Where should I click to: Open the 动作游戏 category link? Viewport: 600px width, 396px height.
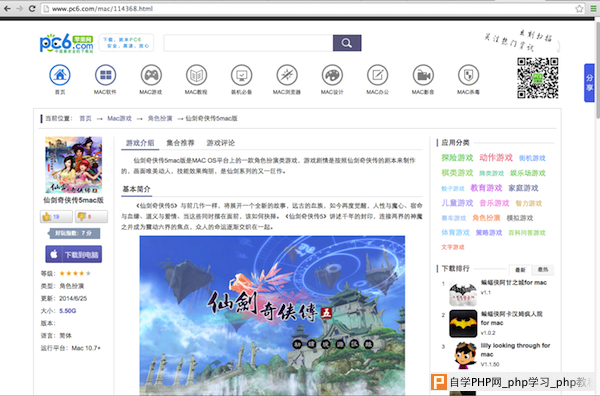click(496, 158)
